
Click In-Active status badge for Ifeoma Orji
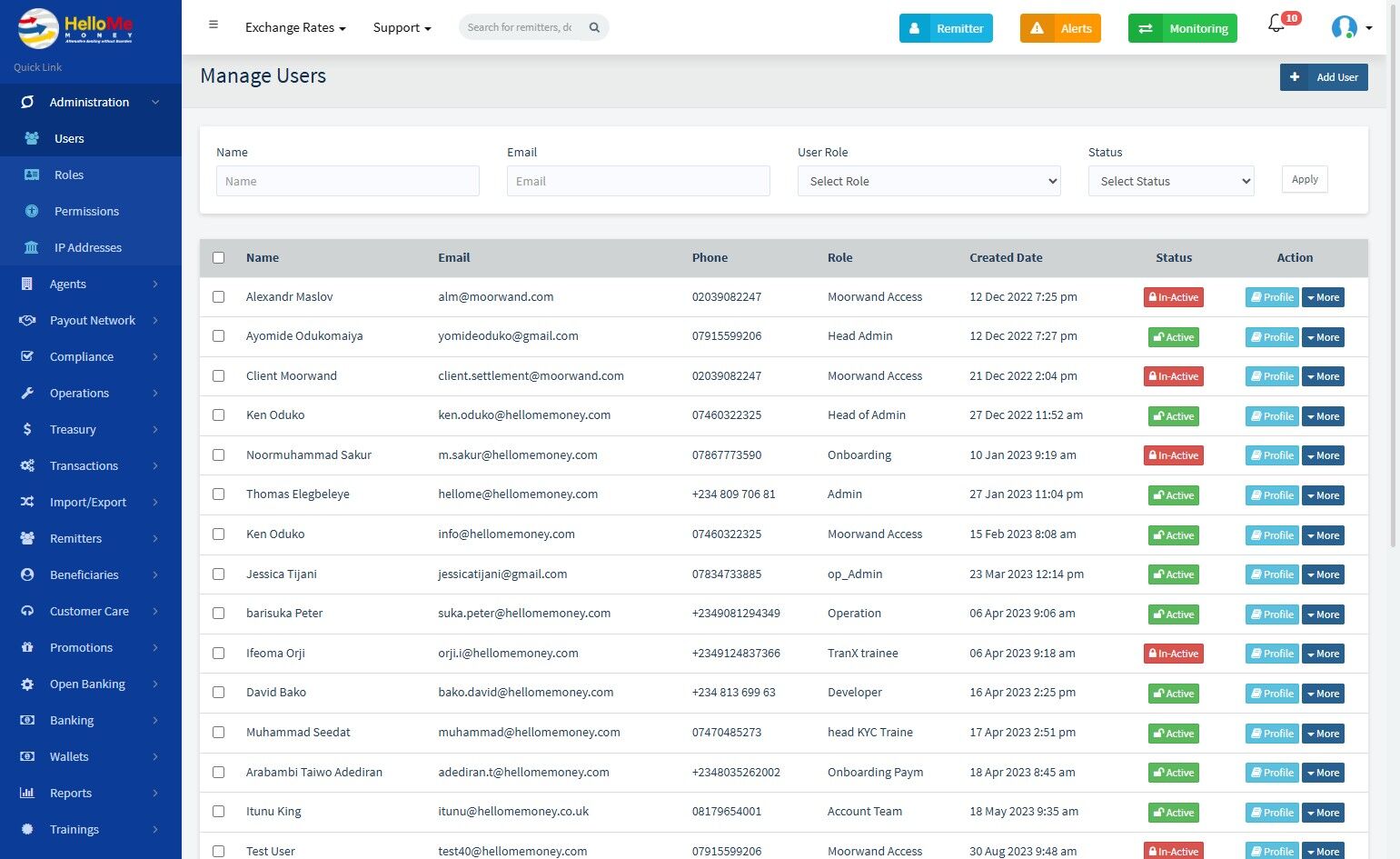coord(1174,654)
